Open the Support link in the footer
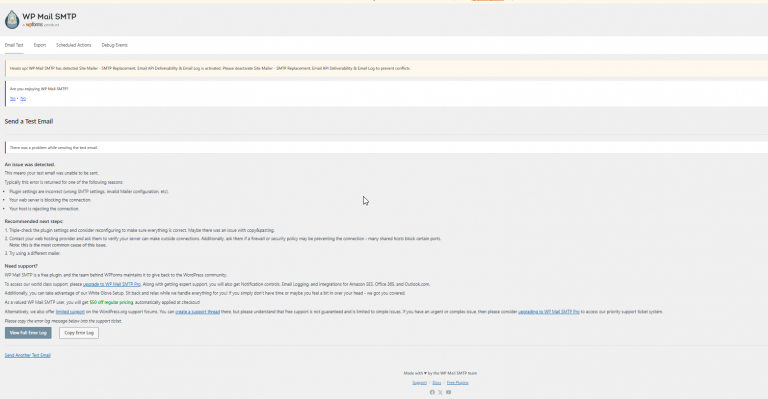 tap(419, 383)
